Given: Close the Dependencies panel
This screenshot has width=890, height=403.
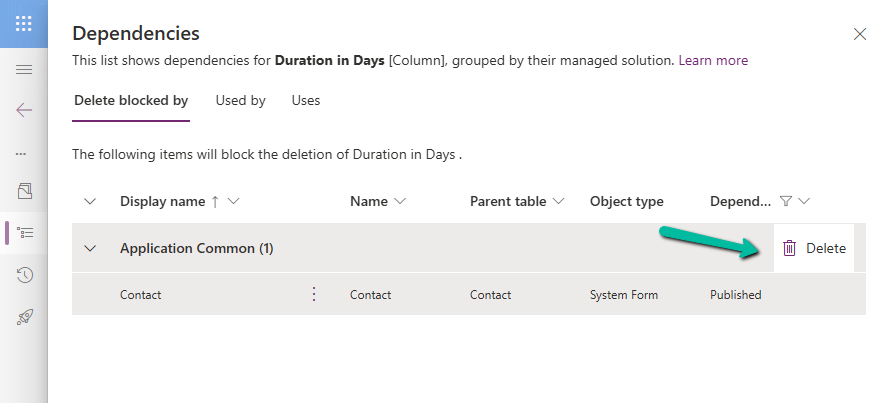Looking at the screenshot, I should pyautogui.click(x=859, y=34).
